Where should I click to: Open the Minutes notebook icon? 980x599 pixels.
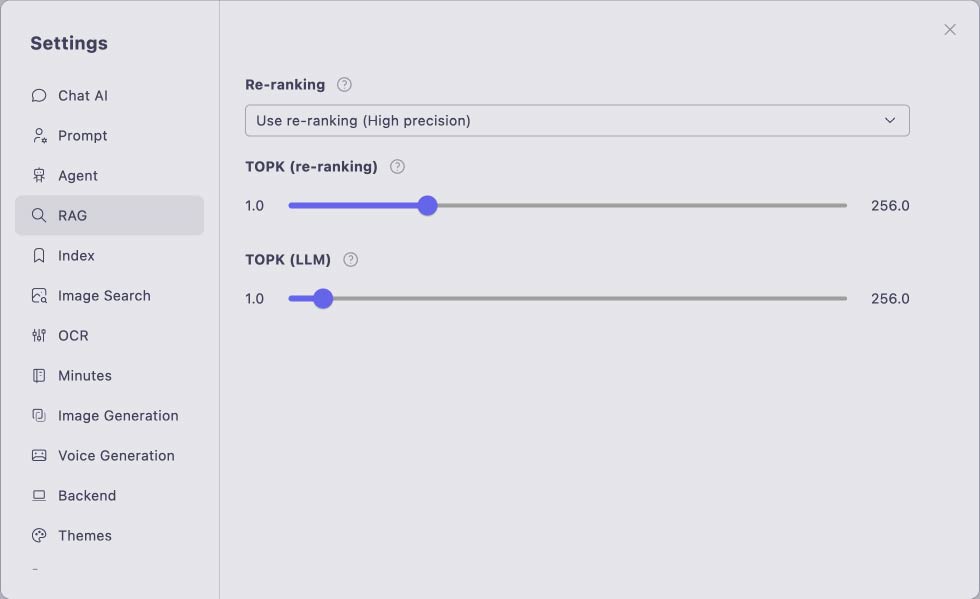[39, 376]
